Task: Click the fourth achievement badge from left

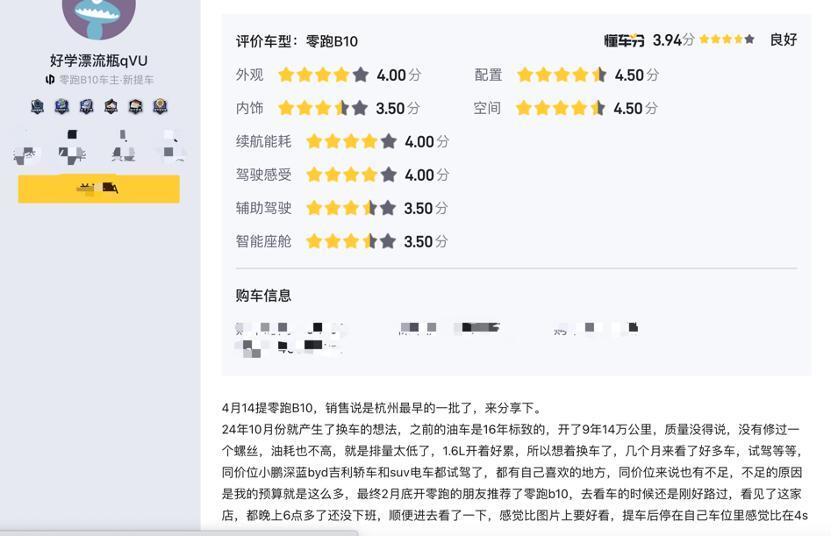Action: (111, 107)
